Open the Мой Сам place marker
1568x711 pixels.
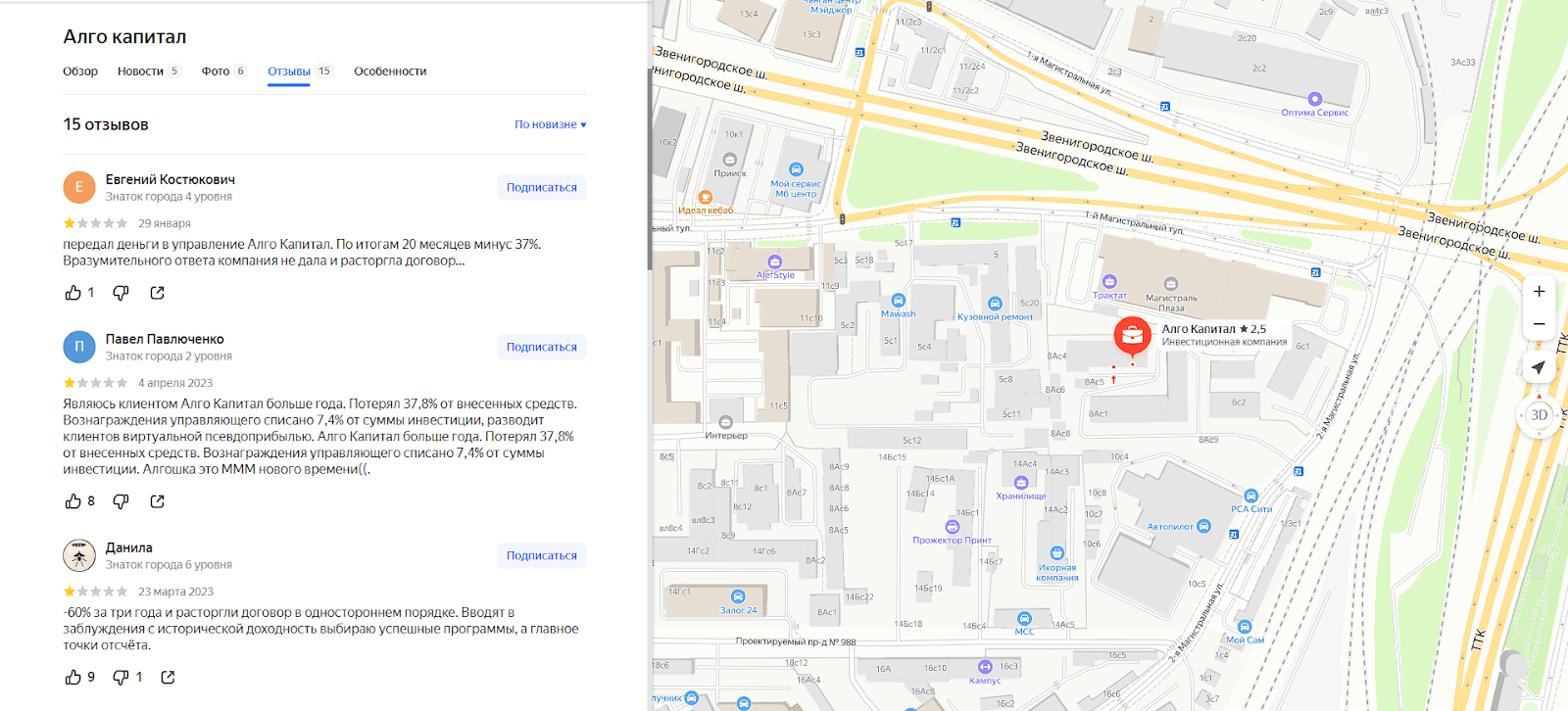[x=1245, y=627]
